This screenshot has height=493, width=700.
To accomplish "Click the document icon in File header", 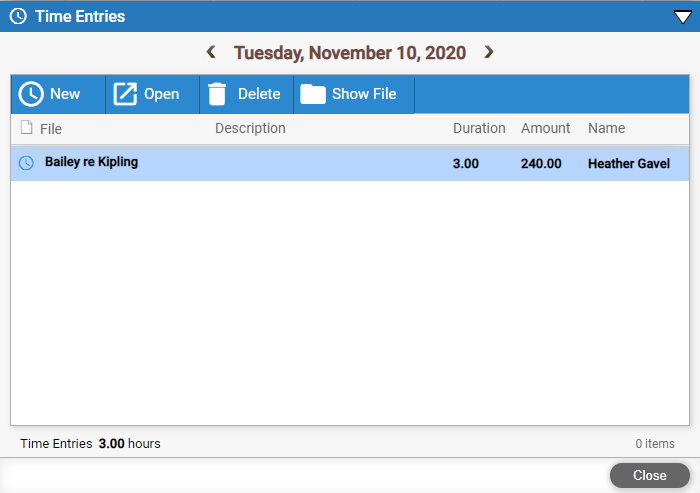I will pos(27,128).
